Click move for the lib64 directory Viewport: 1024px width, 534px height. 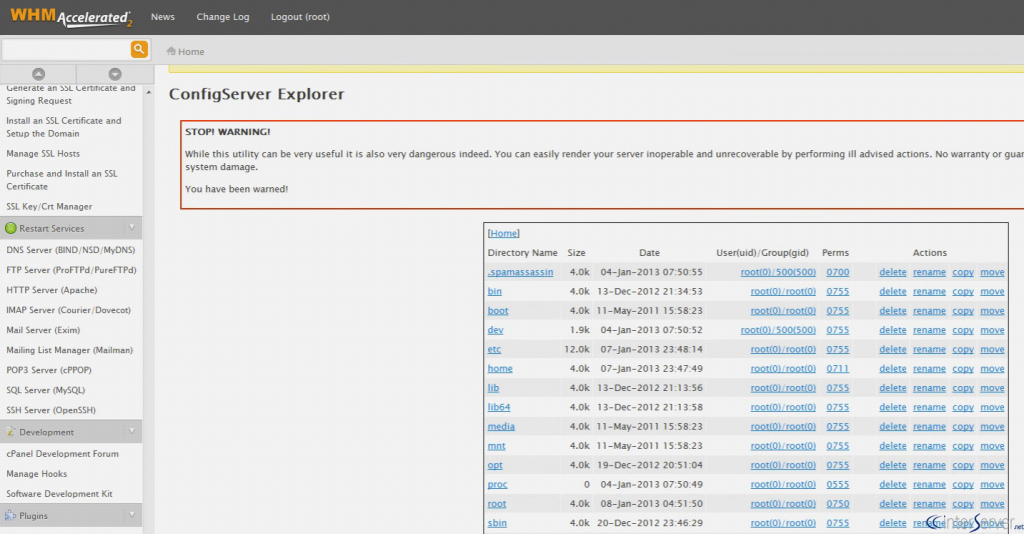pos(992,407)
